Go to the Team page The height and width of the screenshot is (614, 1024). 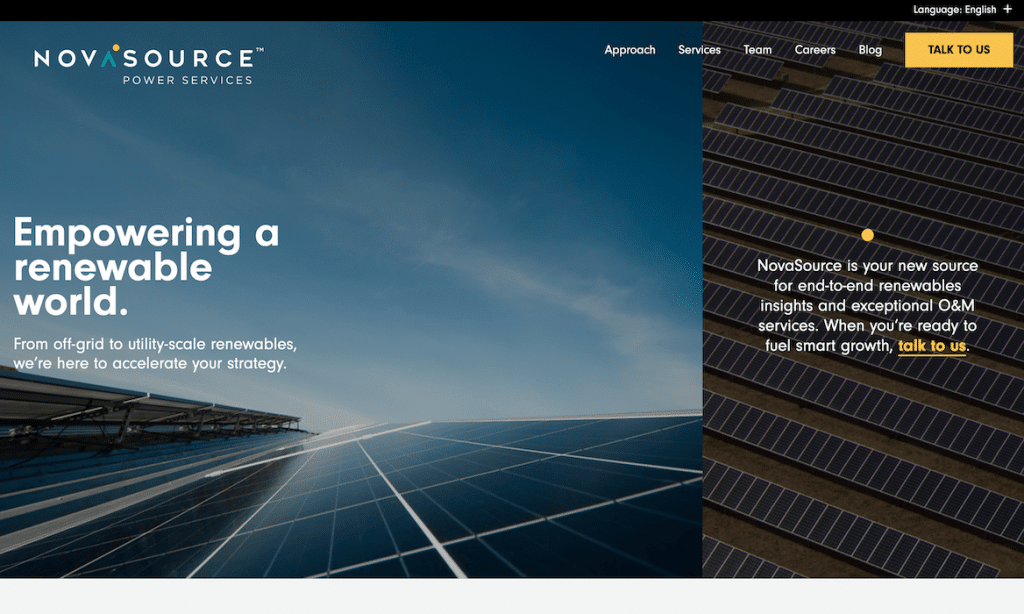pos(757,50)
